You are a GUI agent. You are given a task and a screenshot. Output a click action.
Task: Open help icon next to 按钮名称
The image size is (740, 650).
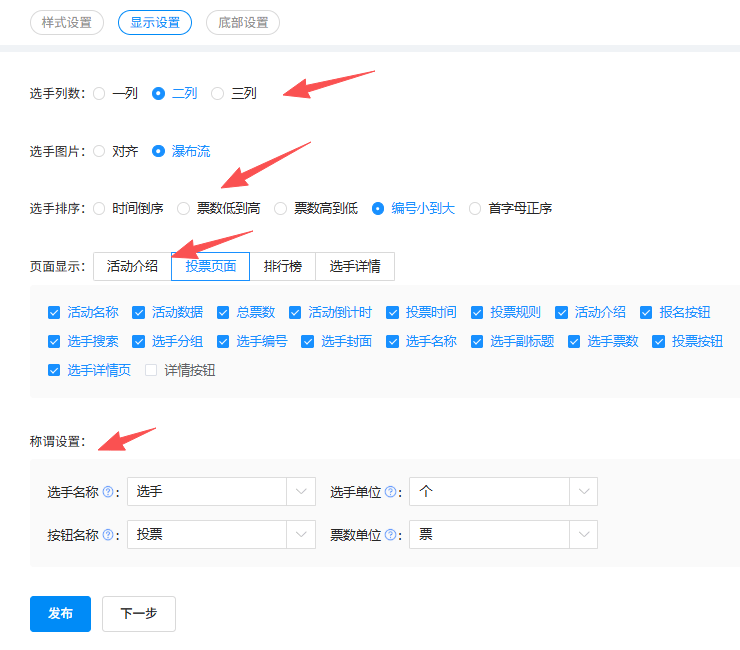[108, 535]
